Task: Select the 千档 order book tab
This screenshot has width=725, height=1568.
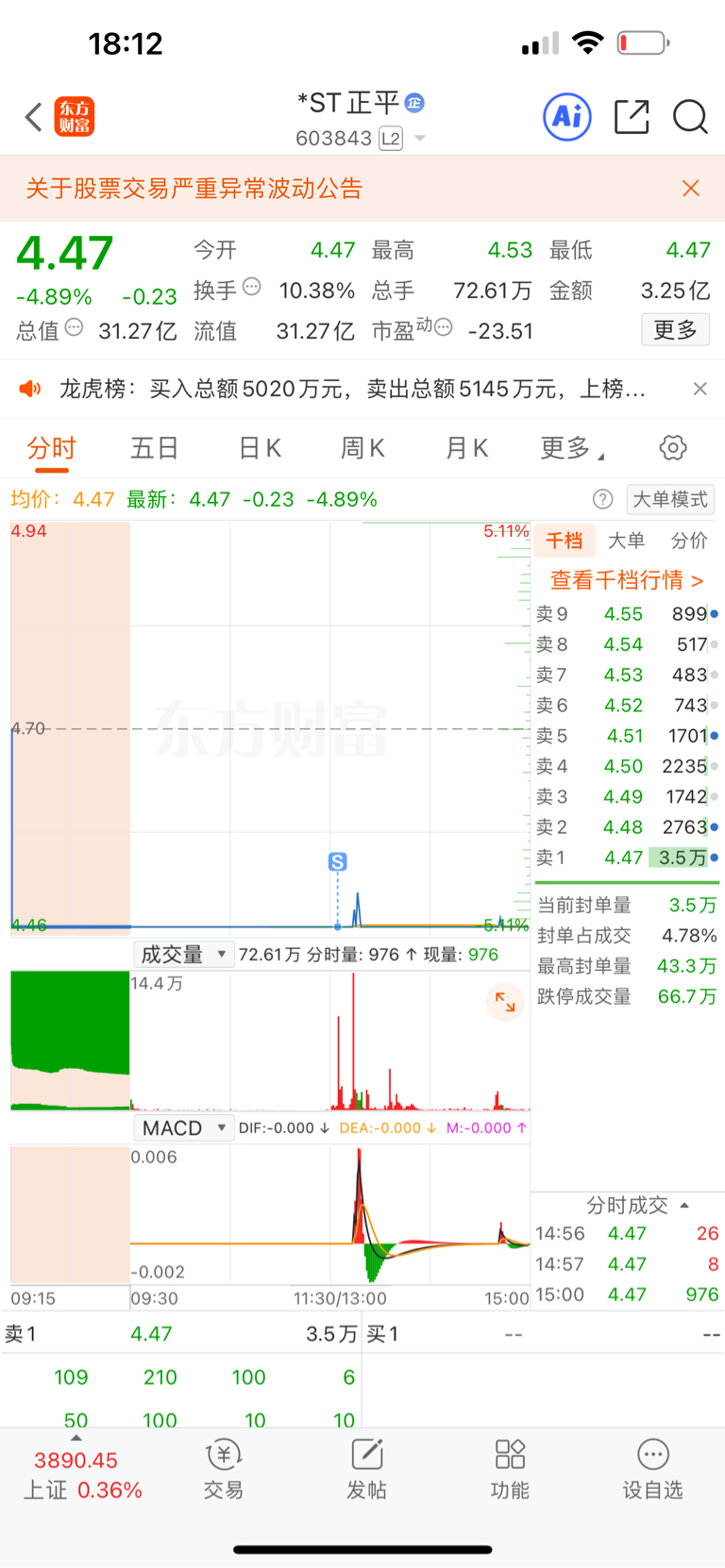Action: [x=565, y=541]
